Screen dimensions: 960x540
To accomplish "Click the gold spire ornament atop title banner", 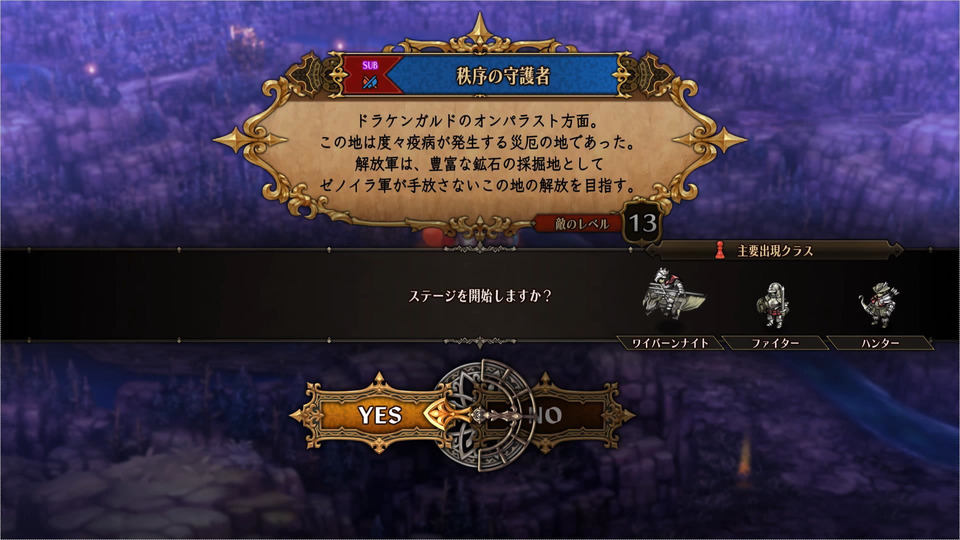I will click(x=480, y=27).
